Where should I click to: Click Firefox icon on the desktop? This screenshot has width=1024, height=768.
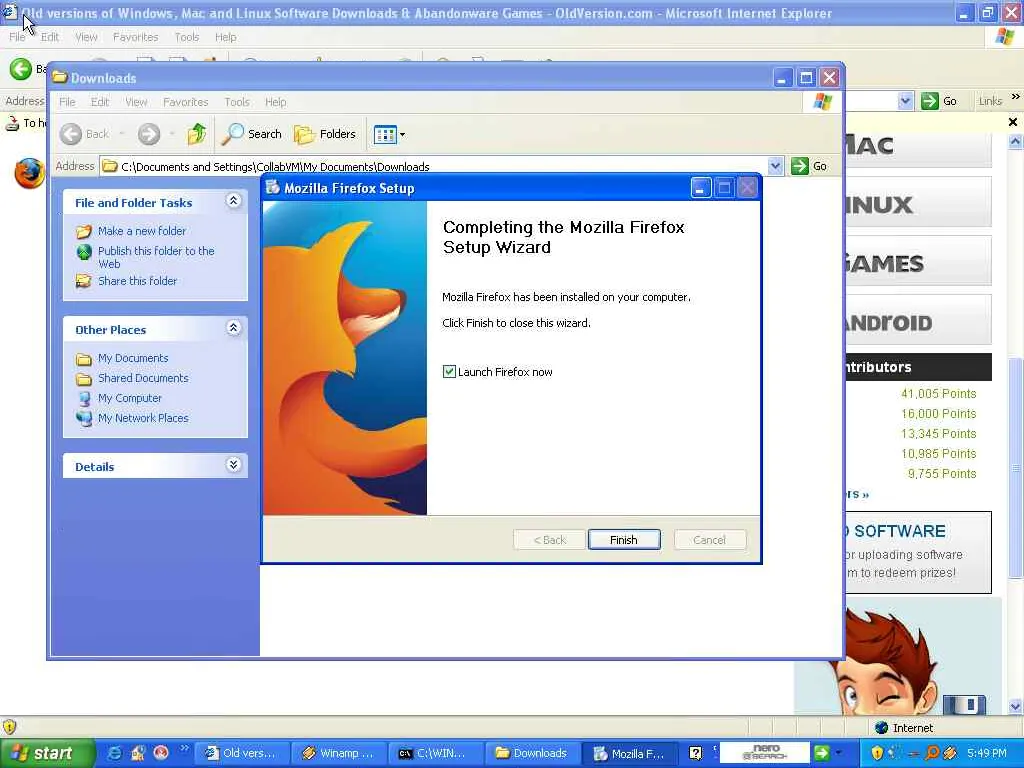coord(29,173)
